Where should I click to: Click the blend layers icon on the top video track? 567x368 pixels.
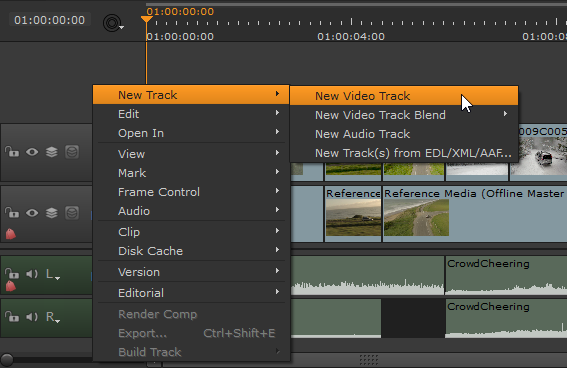52,152
